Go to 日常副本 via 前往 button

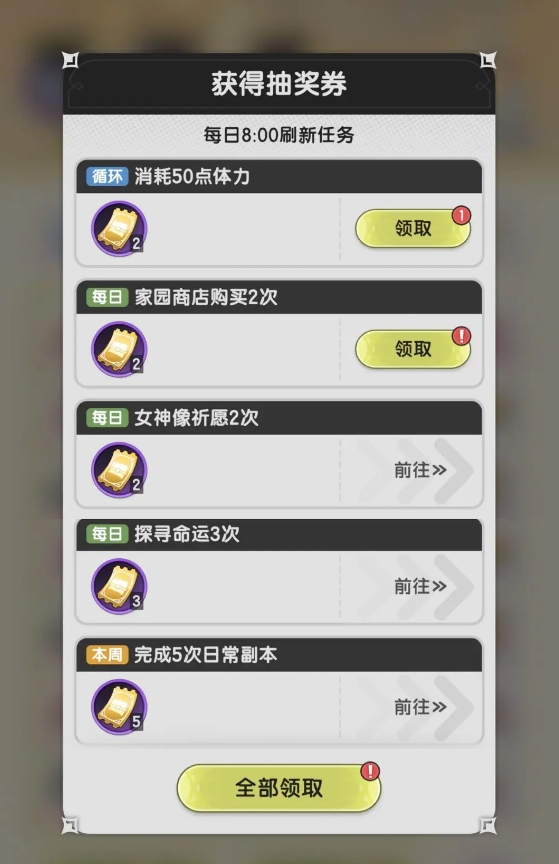coord(420,707)
